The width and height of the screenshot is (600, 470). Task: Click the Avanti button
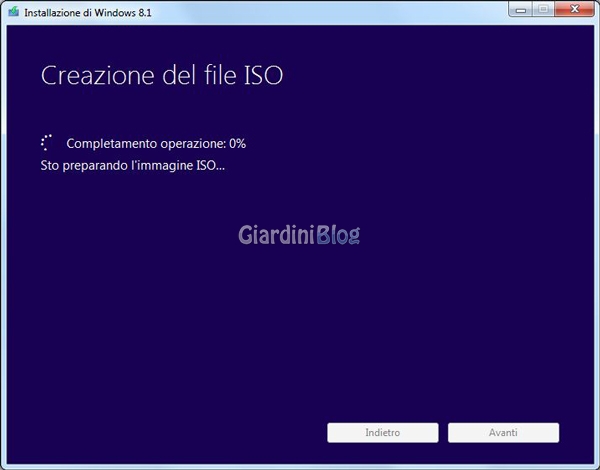point(503,432)
